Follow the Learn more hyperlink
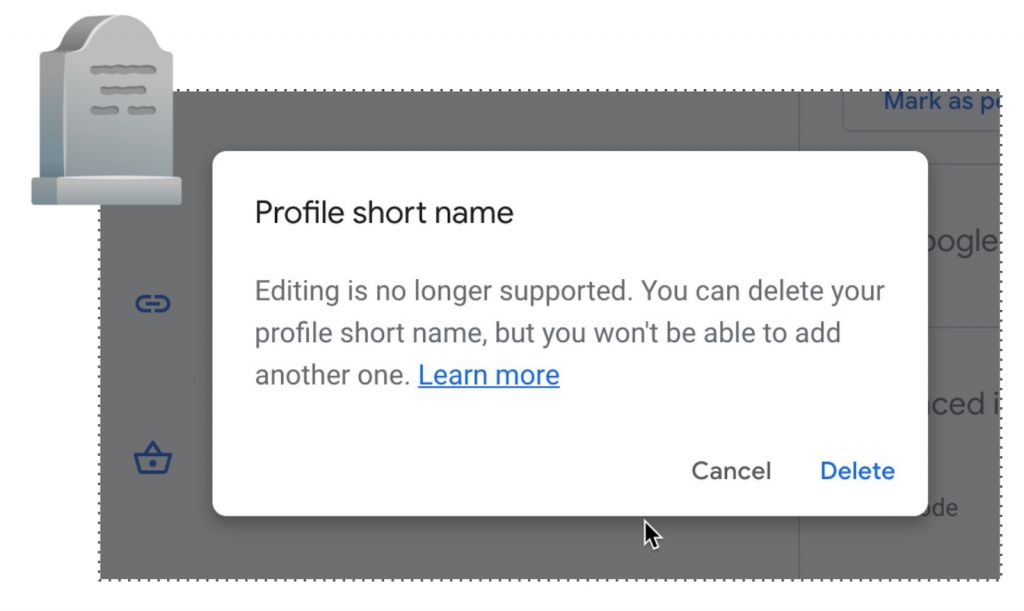1024x611 pixels. [x=488, y=375]
